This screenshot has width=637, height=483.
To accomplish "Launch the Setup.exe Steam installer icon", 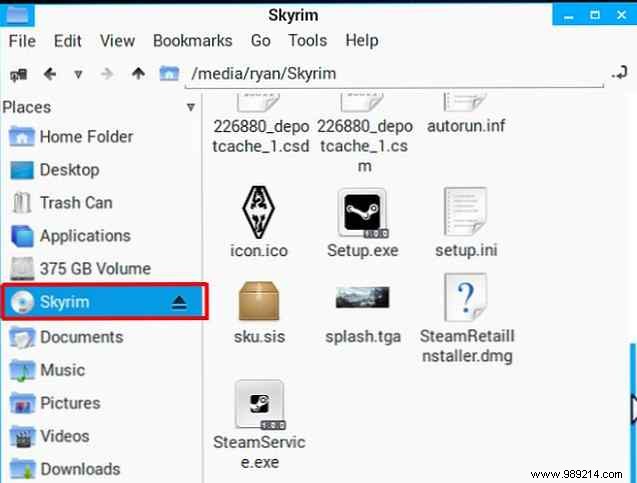I will click(x=362, y=212).
